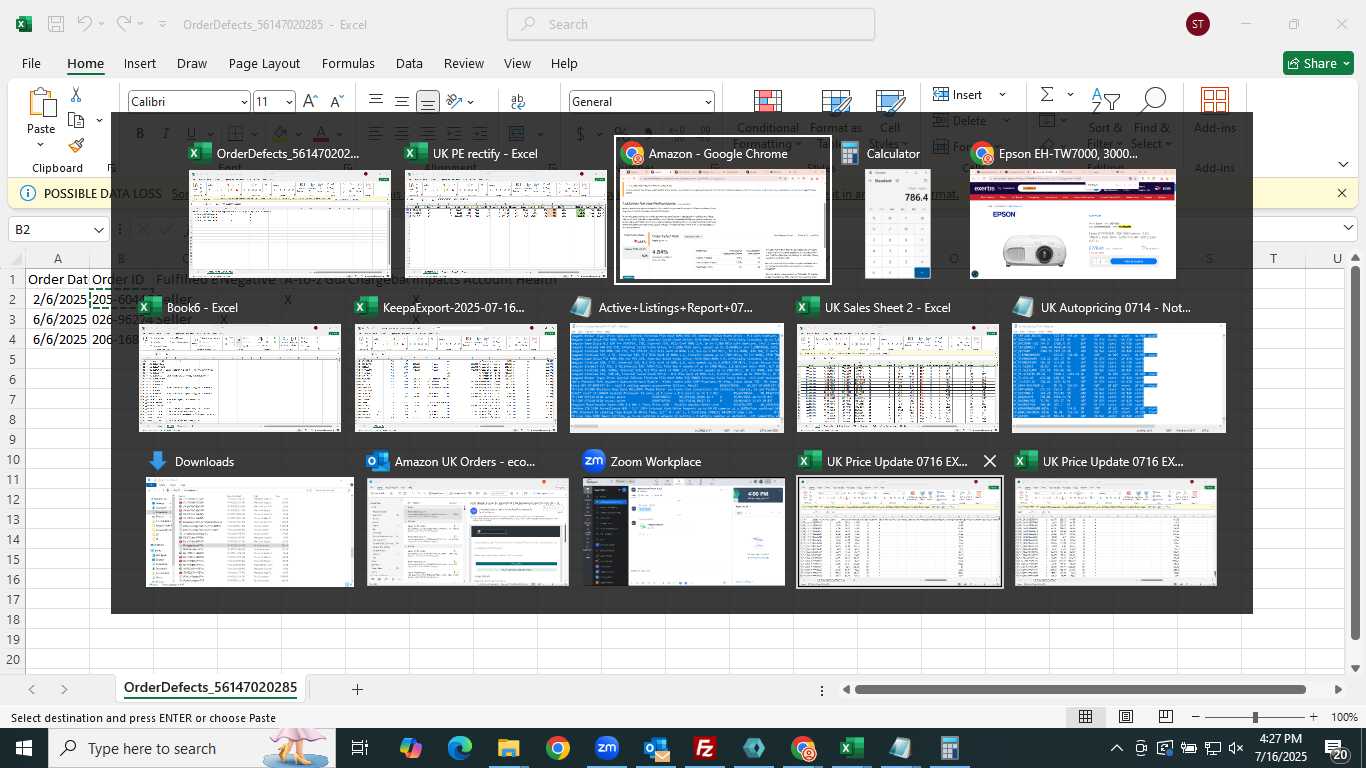1366x768 pixels.
Task: Click the Share button
Action: (1318, 63)
